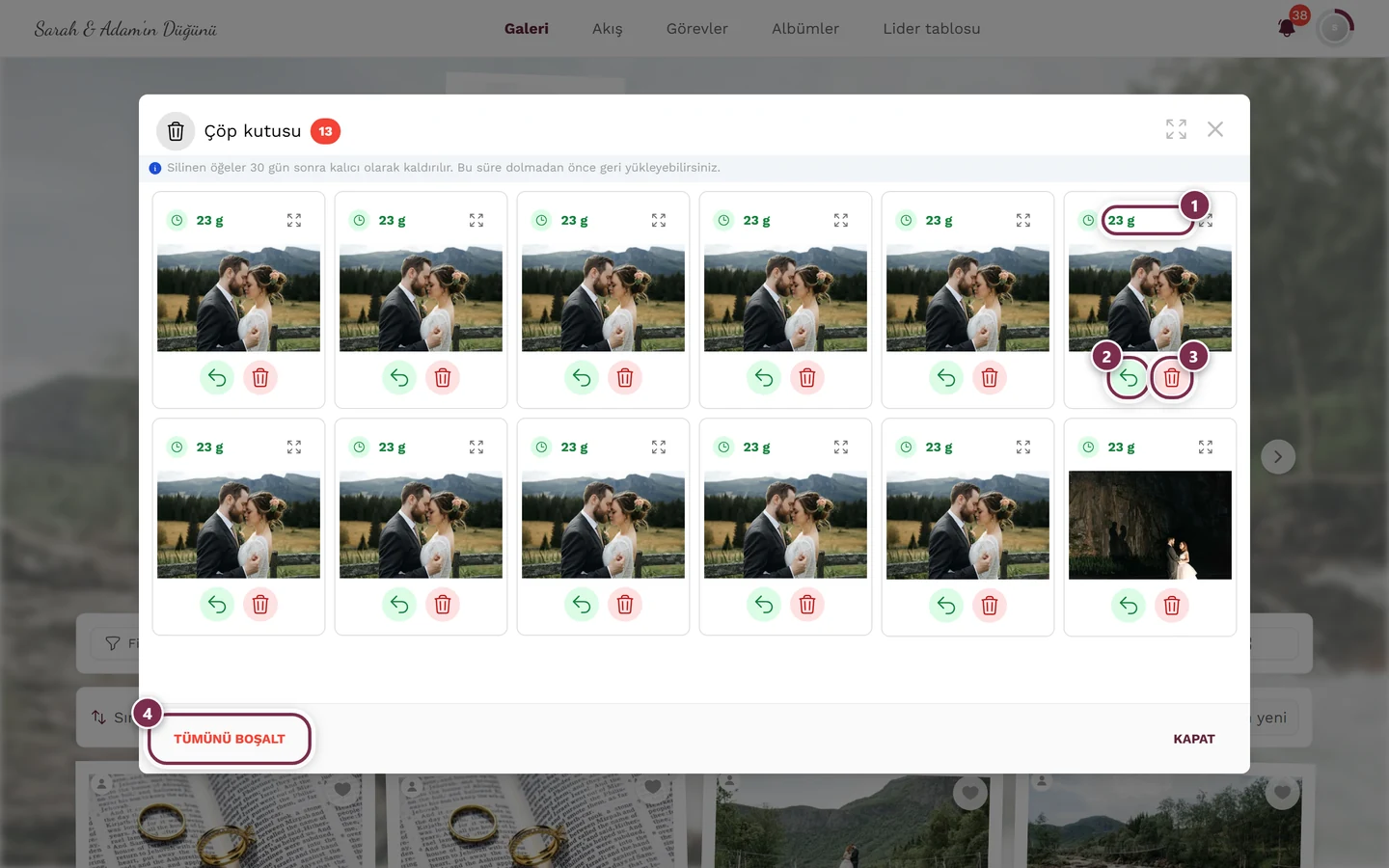Open the notifications bell
This screenshot has width=1389, height=868.
click(1287, 28)
